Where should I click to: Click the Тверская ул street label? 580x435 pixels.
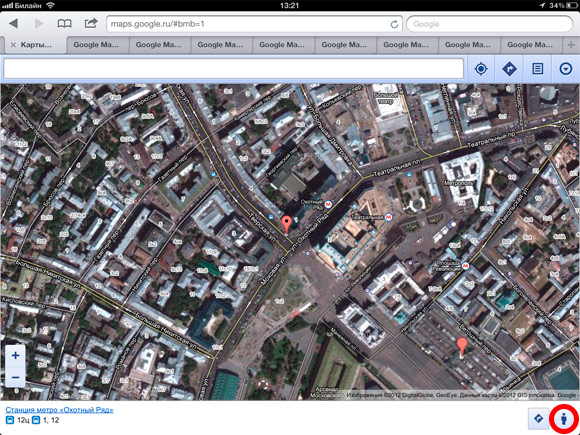[262, 228]
